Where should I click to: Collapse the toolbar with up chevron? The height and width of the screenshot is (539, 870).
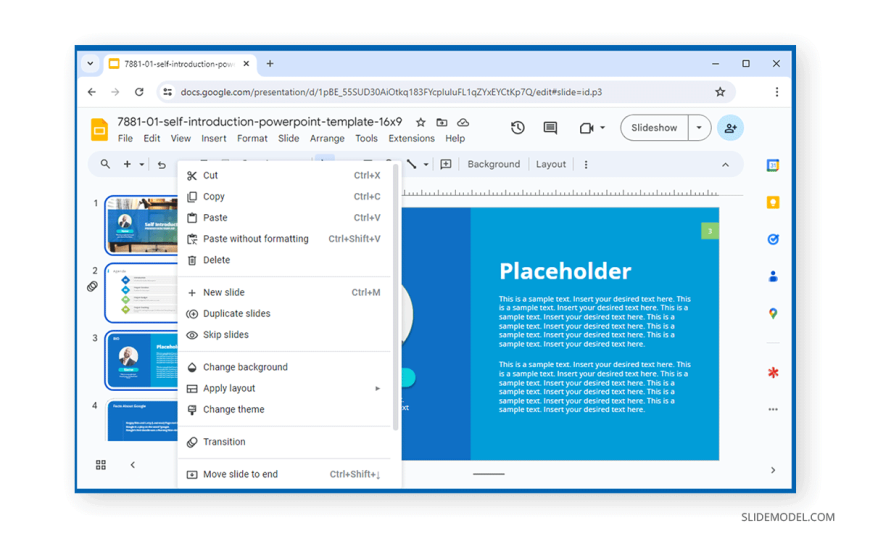725,165
